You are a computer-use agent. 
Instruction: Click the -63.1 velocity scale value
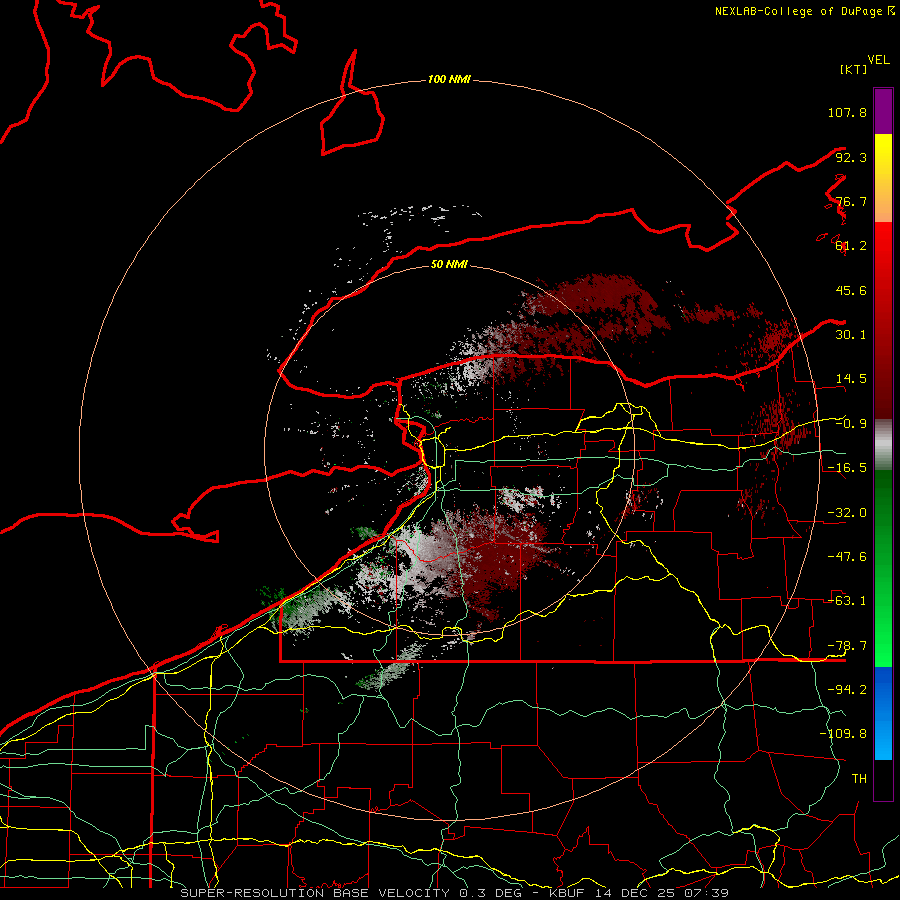point(847,601)
